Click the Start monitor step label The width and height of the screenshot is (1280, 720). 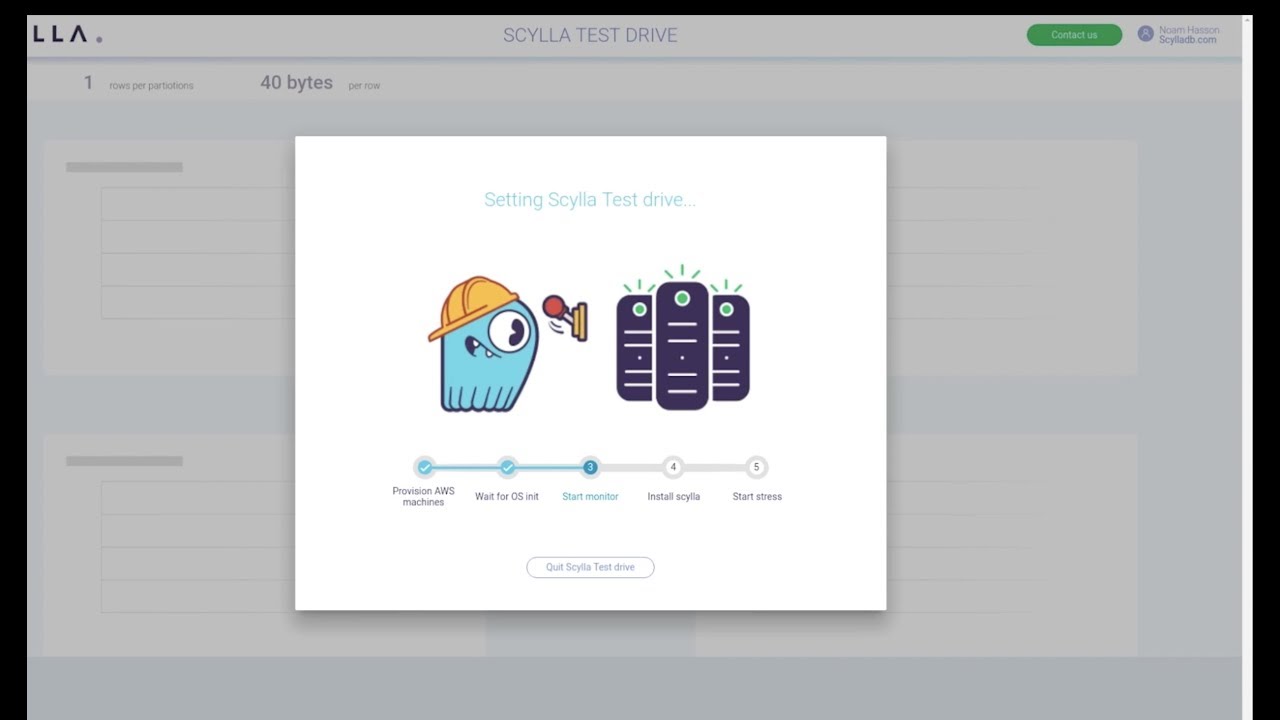(590, 496)
